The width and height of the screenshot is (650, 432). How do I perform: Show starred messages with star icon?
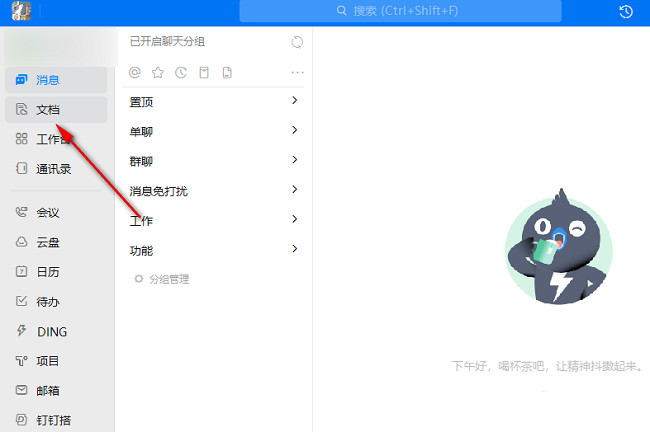[x=158, y=73]
